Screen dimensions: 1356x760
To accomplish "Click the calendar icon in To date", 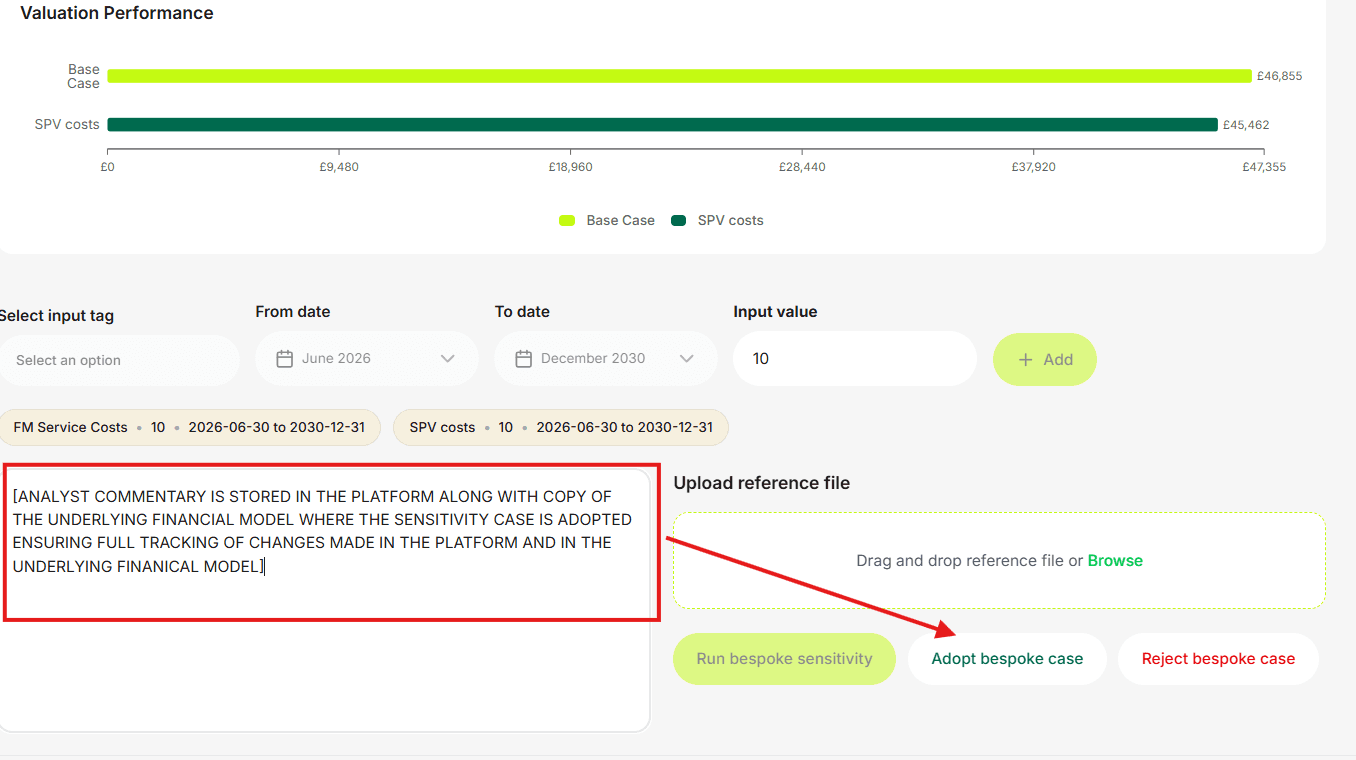I will tap(523, 359).
